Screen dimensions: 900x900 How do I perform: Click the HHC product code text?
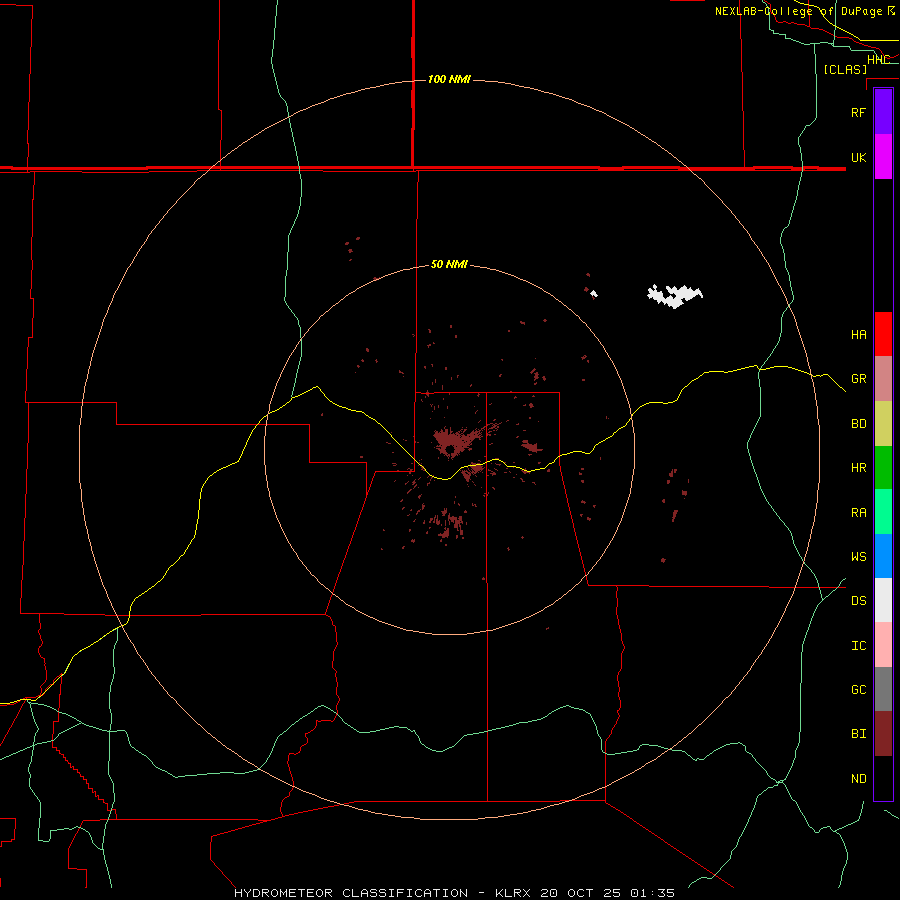click(878, 60)
